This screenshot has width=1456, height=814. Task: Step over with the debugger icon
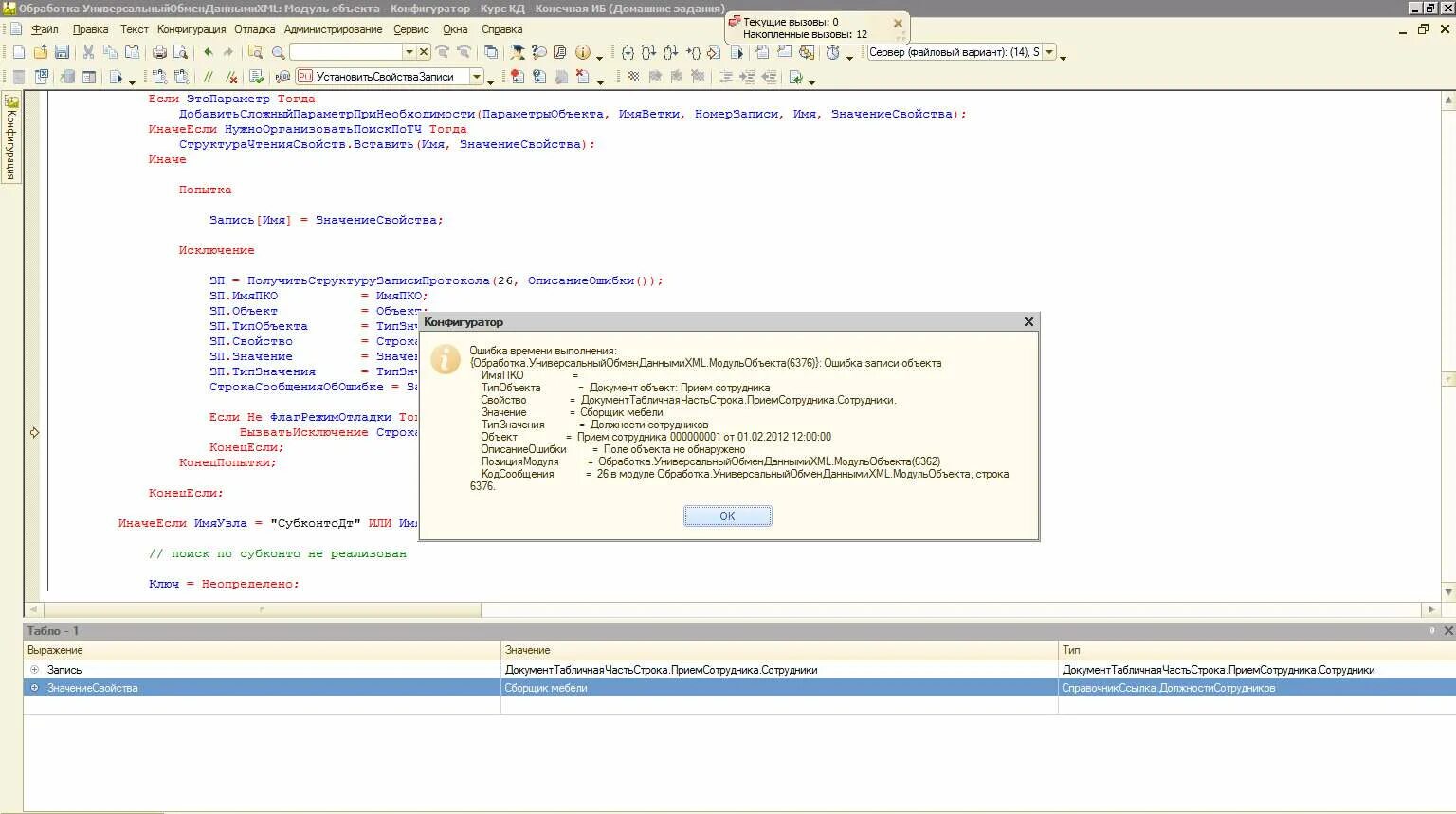tap(648, 52)
